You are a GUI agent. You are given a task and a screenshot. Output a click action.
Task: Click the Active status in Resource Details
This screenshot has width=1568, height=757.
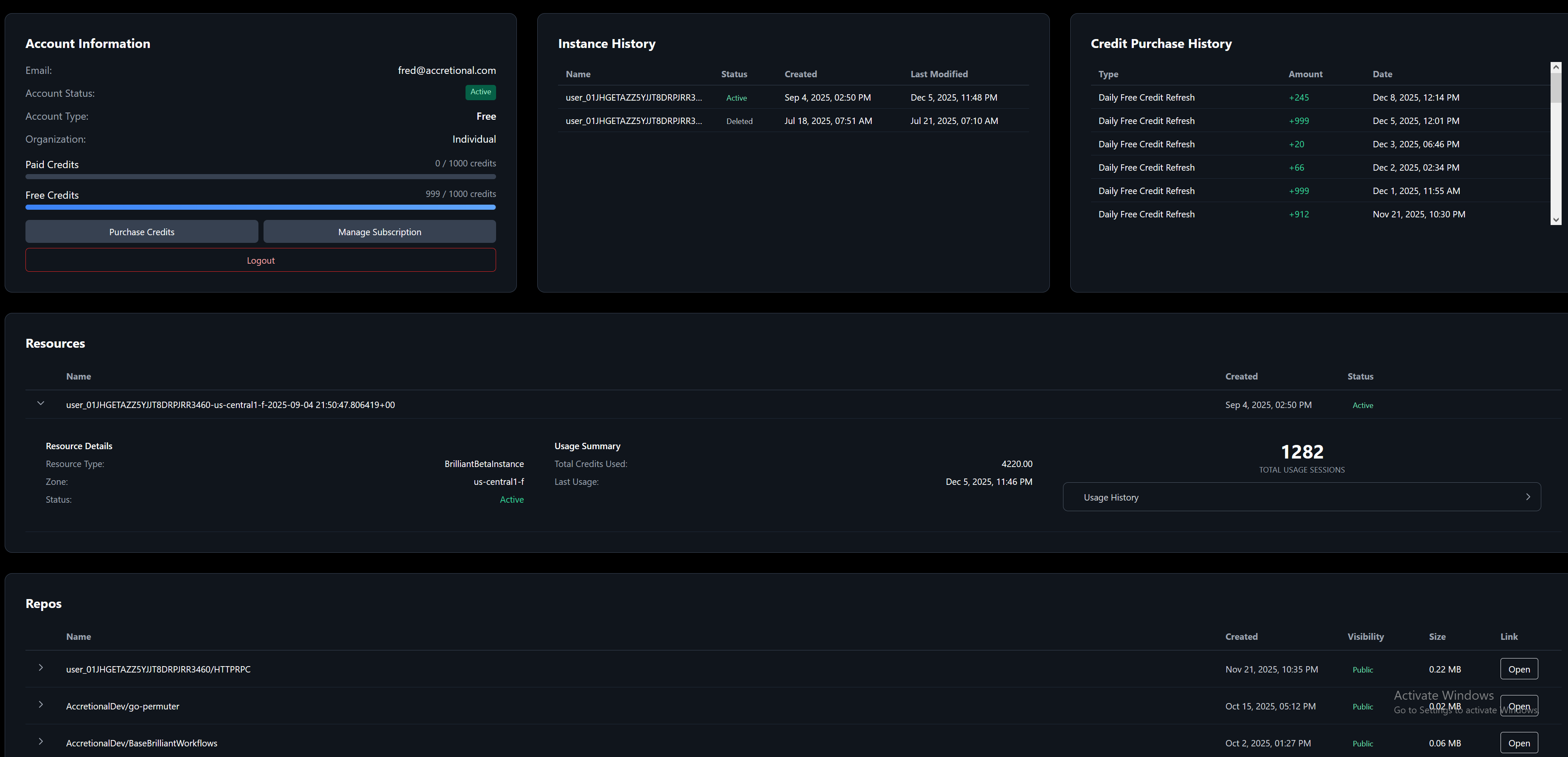[512, 499]
